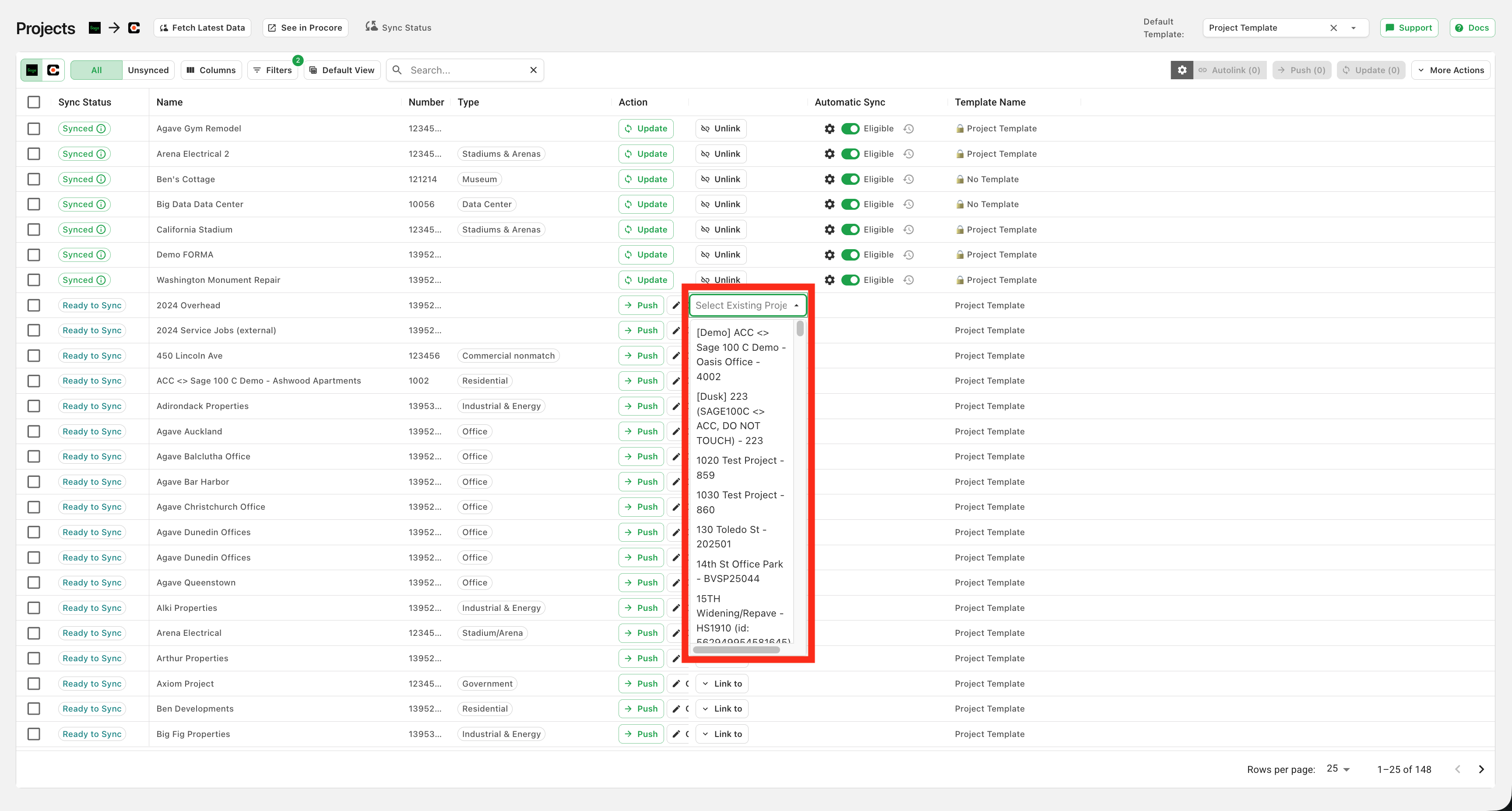This screenshot has height=811, width=1512.
Task: Open the Columns chooser
Action: click(211, 70)
